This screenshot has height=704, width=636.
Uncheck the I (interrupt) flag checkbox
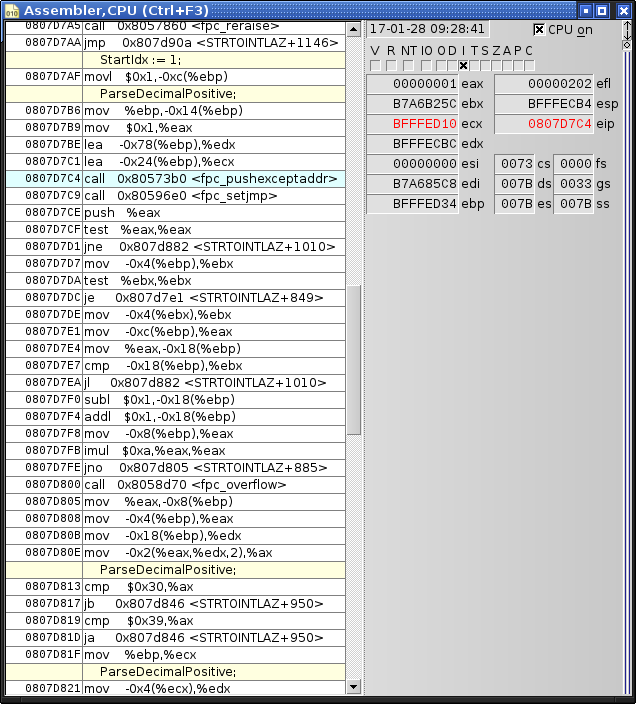click(x=463, y=66)
